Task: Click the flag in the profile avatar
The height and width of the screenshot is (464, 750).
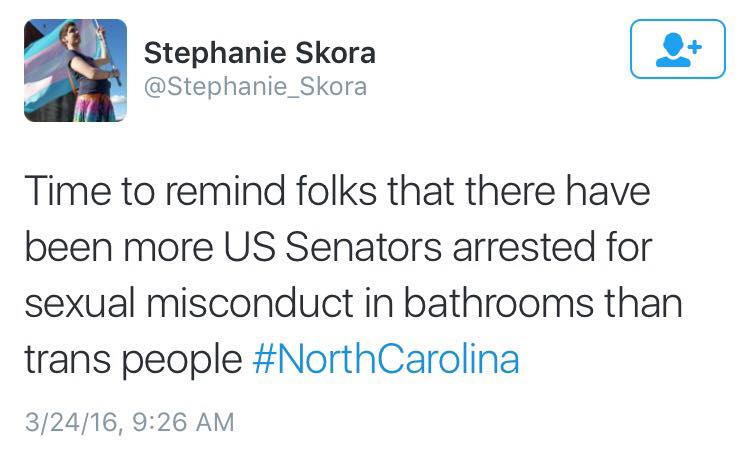Action: coord(53,67)
